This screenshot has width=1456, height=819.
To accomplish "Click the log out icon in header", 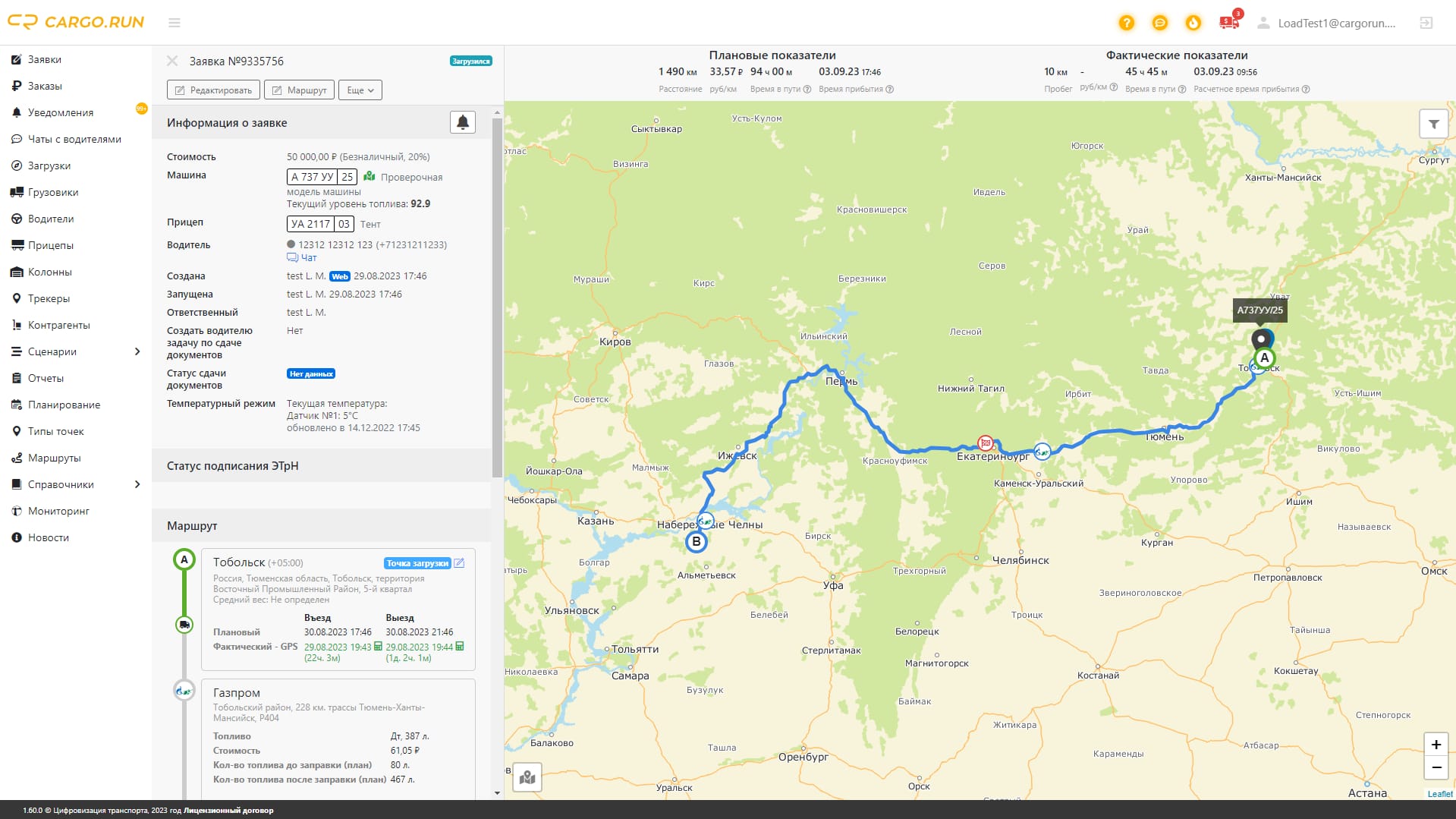I will pyautogui.click(x=1426, y=23).
